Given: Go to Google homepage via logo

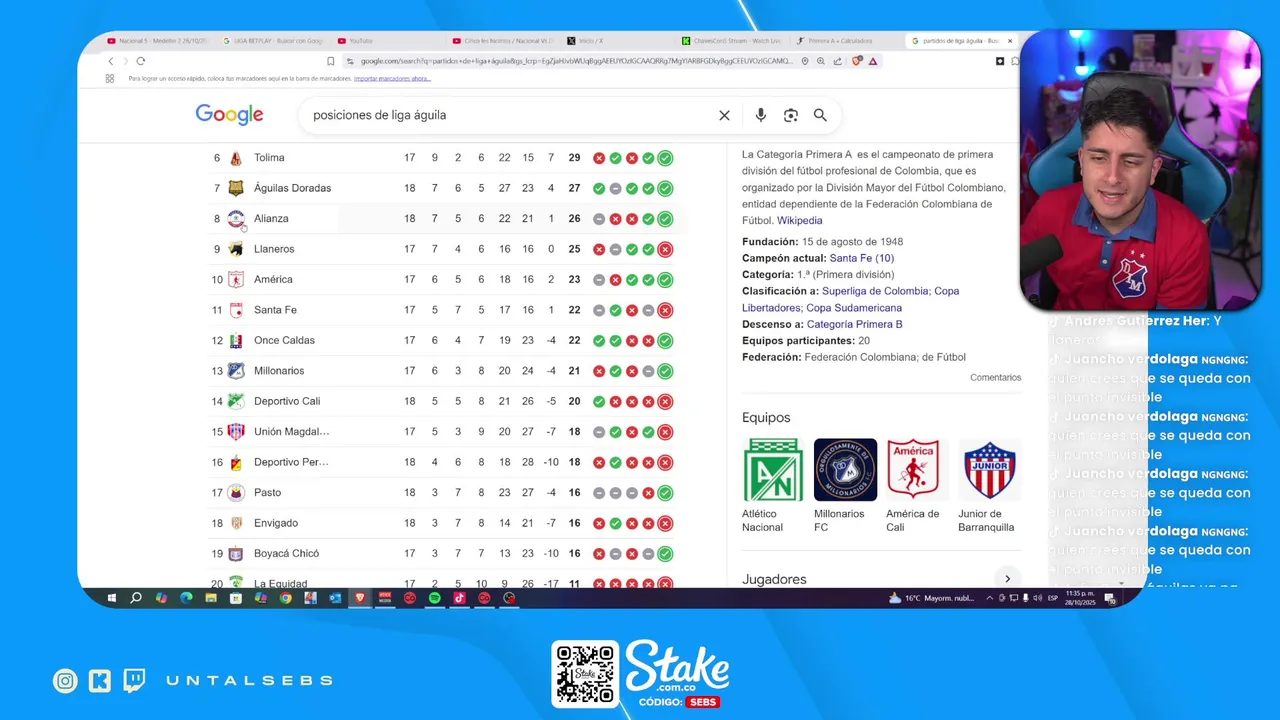Looking at the screenshot, I should tap(229, 115).
